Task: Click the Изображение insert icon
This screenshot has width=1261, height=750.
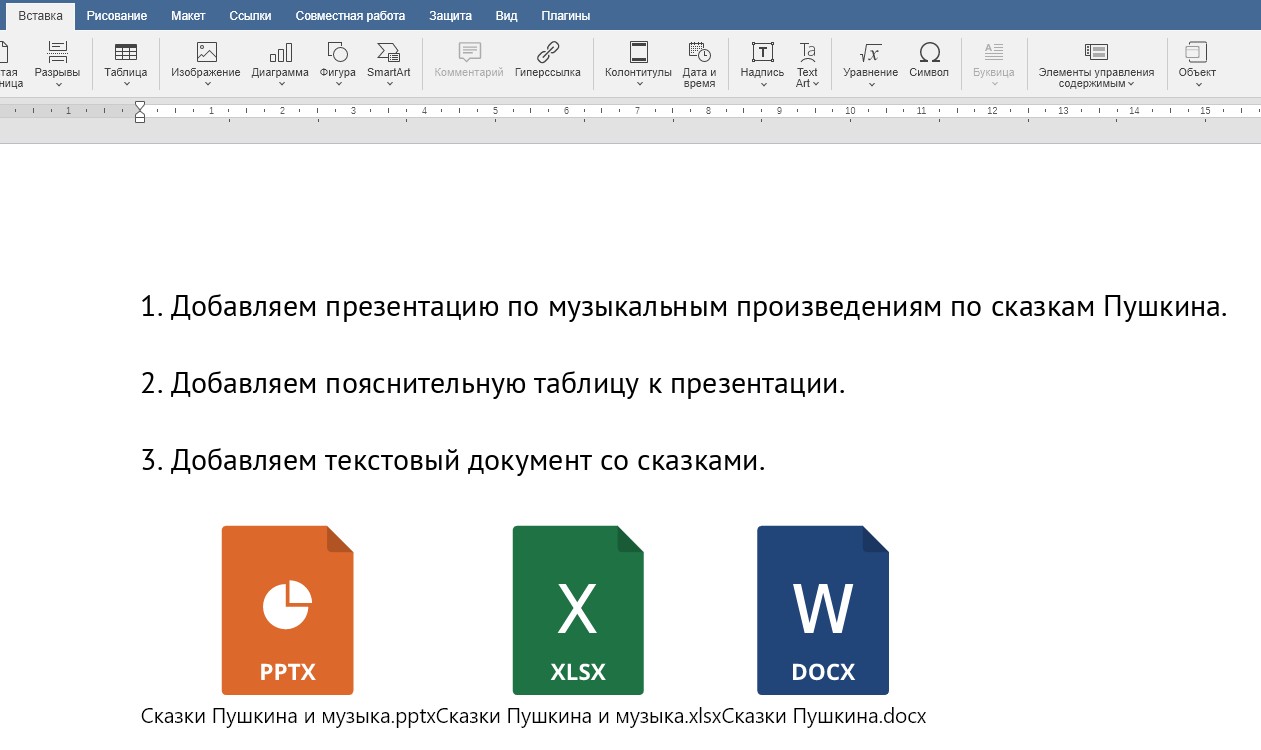Action: (x=206, y=52)
